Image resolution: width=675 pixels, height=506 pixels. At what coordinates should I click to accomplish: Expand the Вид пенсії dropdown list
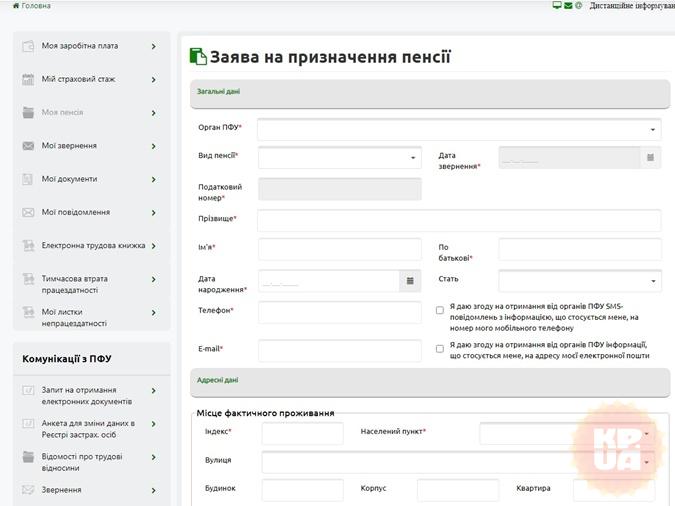(339, 158)
